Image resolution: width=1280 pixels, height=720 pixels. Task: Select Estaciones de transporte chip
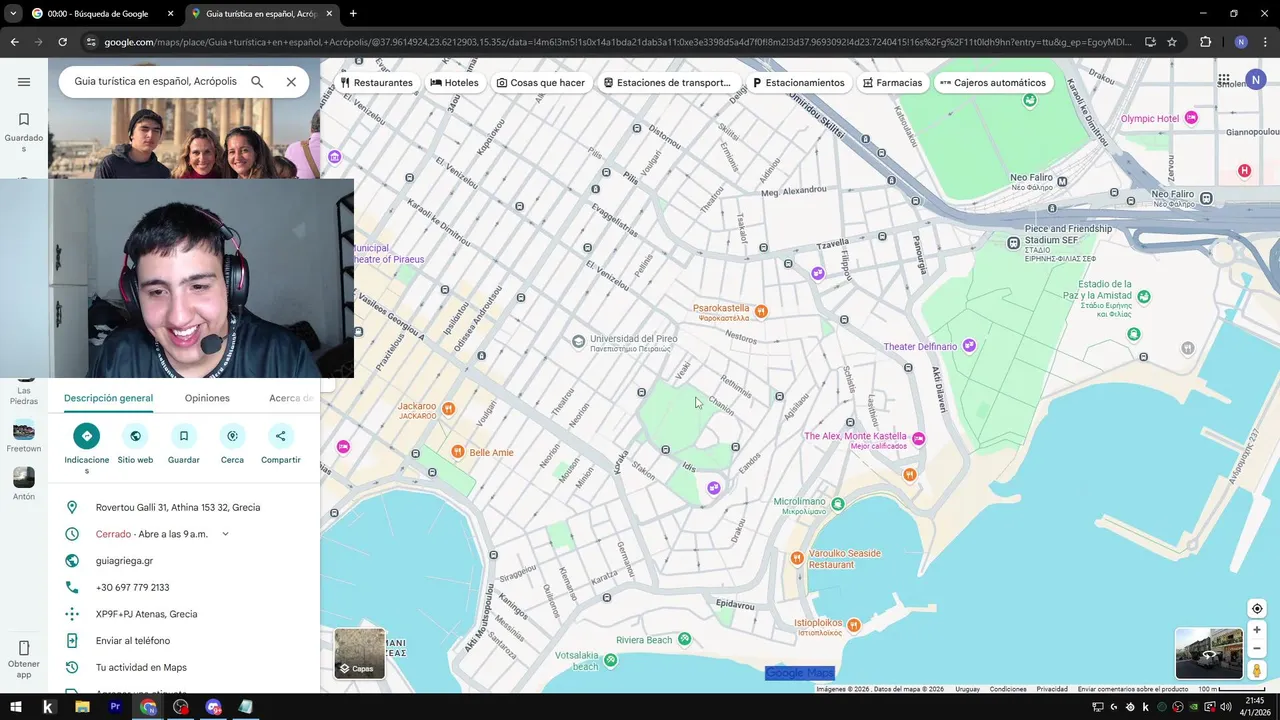pos(667,83)
